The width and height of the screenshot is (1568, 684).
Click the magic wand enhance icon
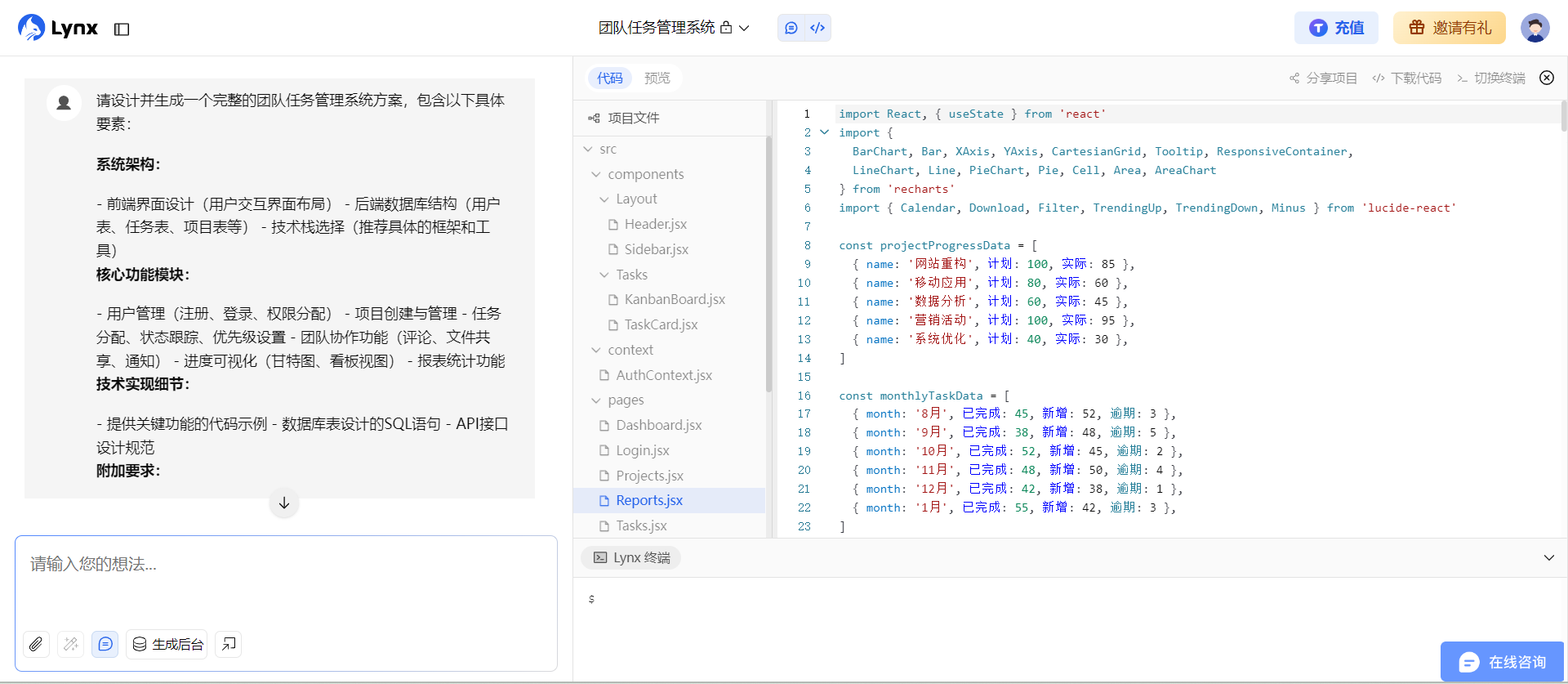pyautogui.click(x=71, y=644)
